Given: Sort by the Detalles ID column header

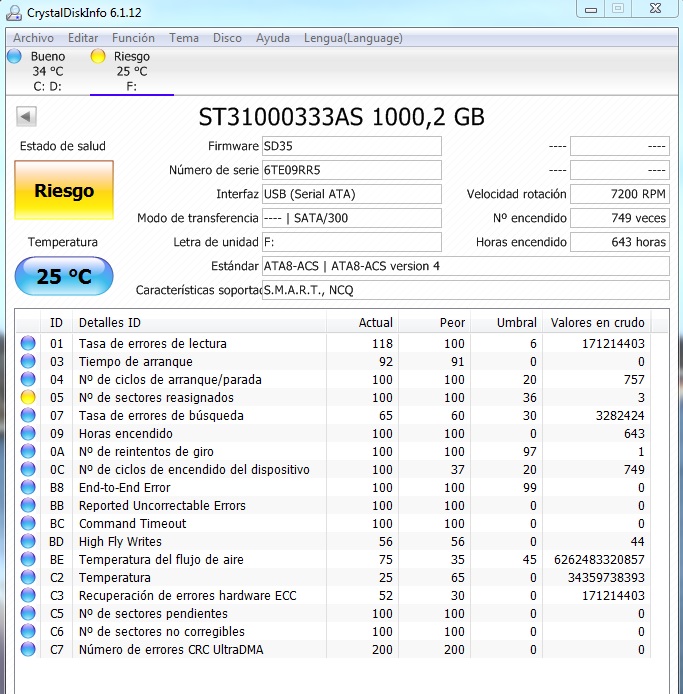Looking at the screenshot, I should pyautogui.click(x=199, y=323).
